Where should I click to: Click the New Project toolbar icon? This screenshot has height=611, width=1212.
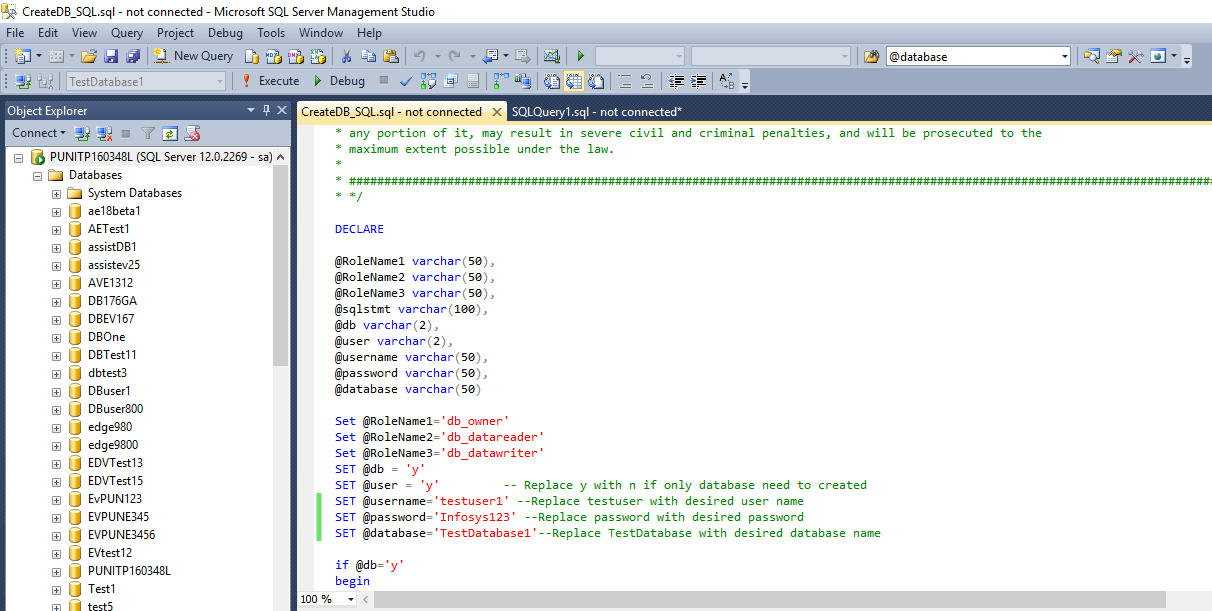coord(23,56)
